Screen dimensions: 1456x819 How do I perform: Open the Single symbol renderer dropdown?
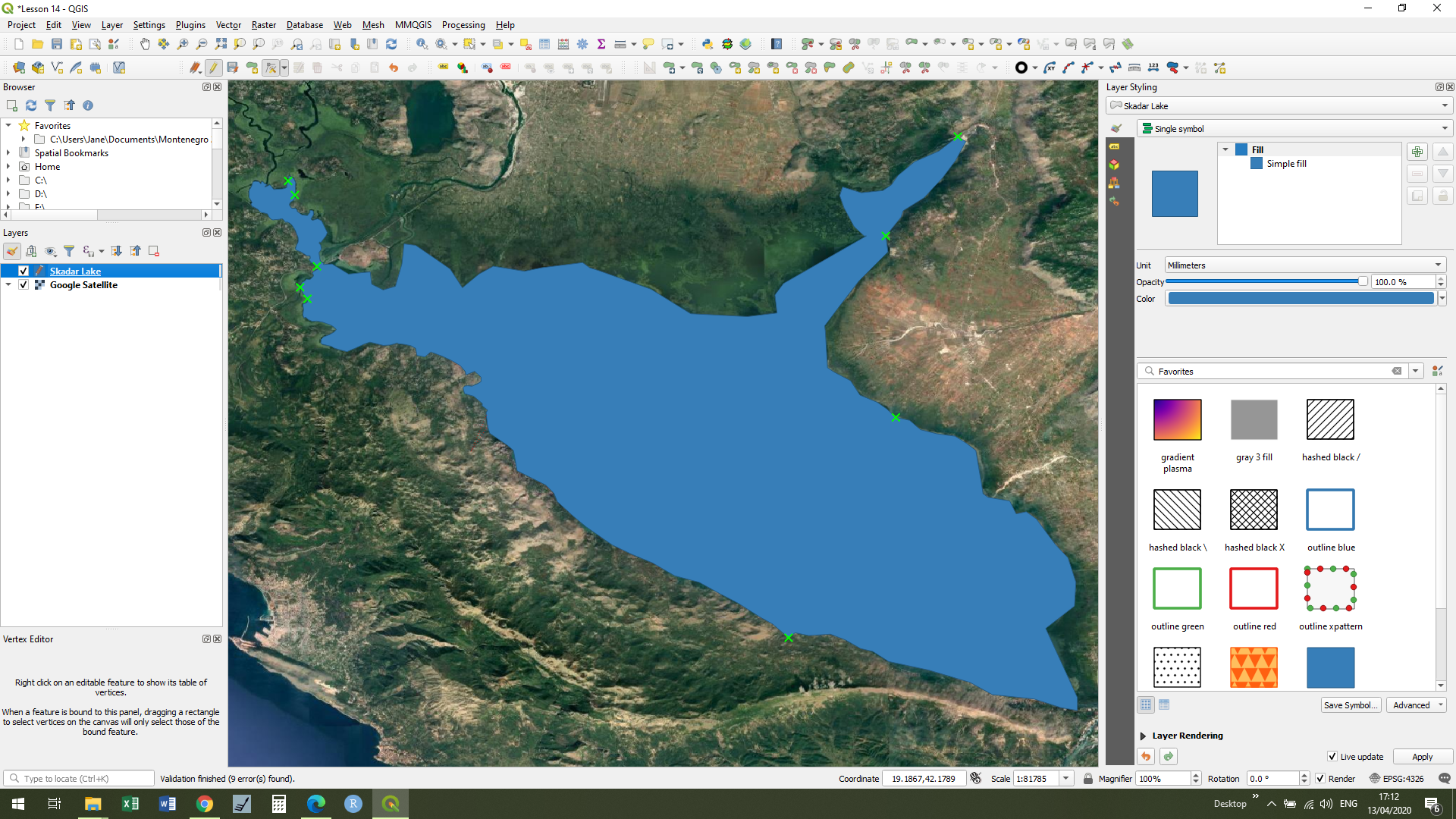tap(1294, 129)
